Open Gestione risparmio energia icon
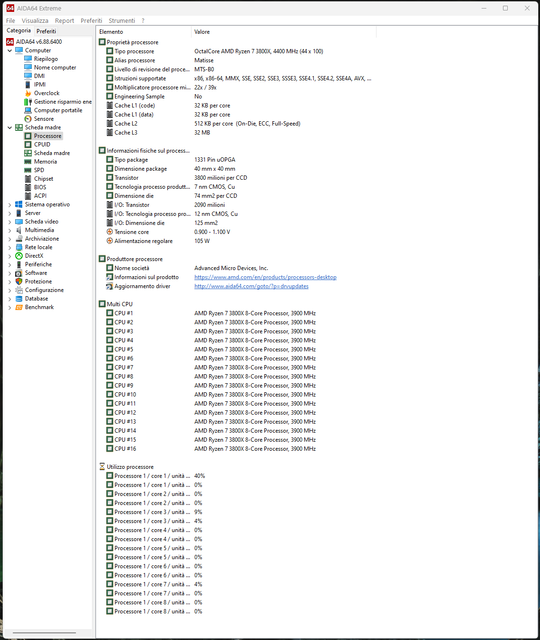Viewport: 540px width, 640px height. click(x=28, y=102)
